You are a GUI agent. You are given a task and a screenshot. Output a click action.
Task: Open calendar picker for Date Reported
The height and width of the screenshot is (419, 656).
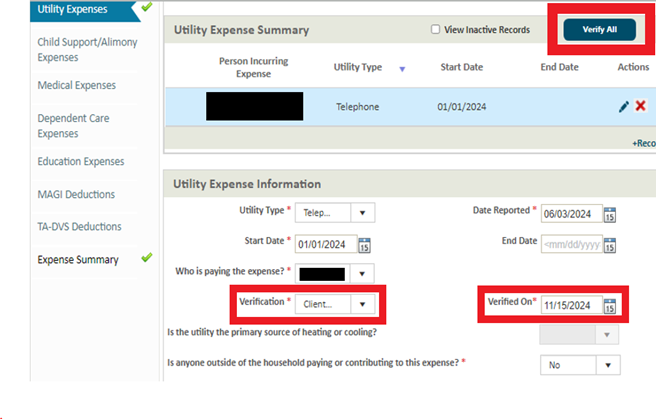[610, 215]
